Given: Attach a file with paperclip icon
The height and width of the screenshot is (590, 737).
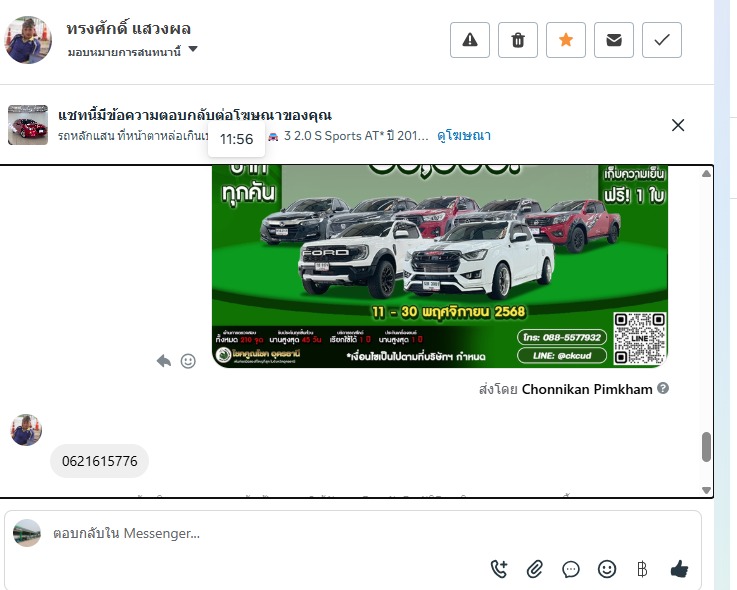Looking at the screenshot, I should pyautogui.click(x=534, y=569).
